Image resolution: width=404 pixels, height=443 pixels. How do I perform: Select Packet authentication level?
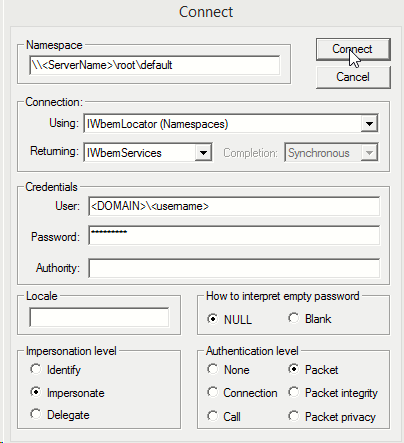(x=313, y=370)
